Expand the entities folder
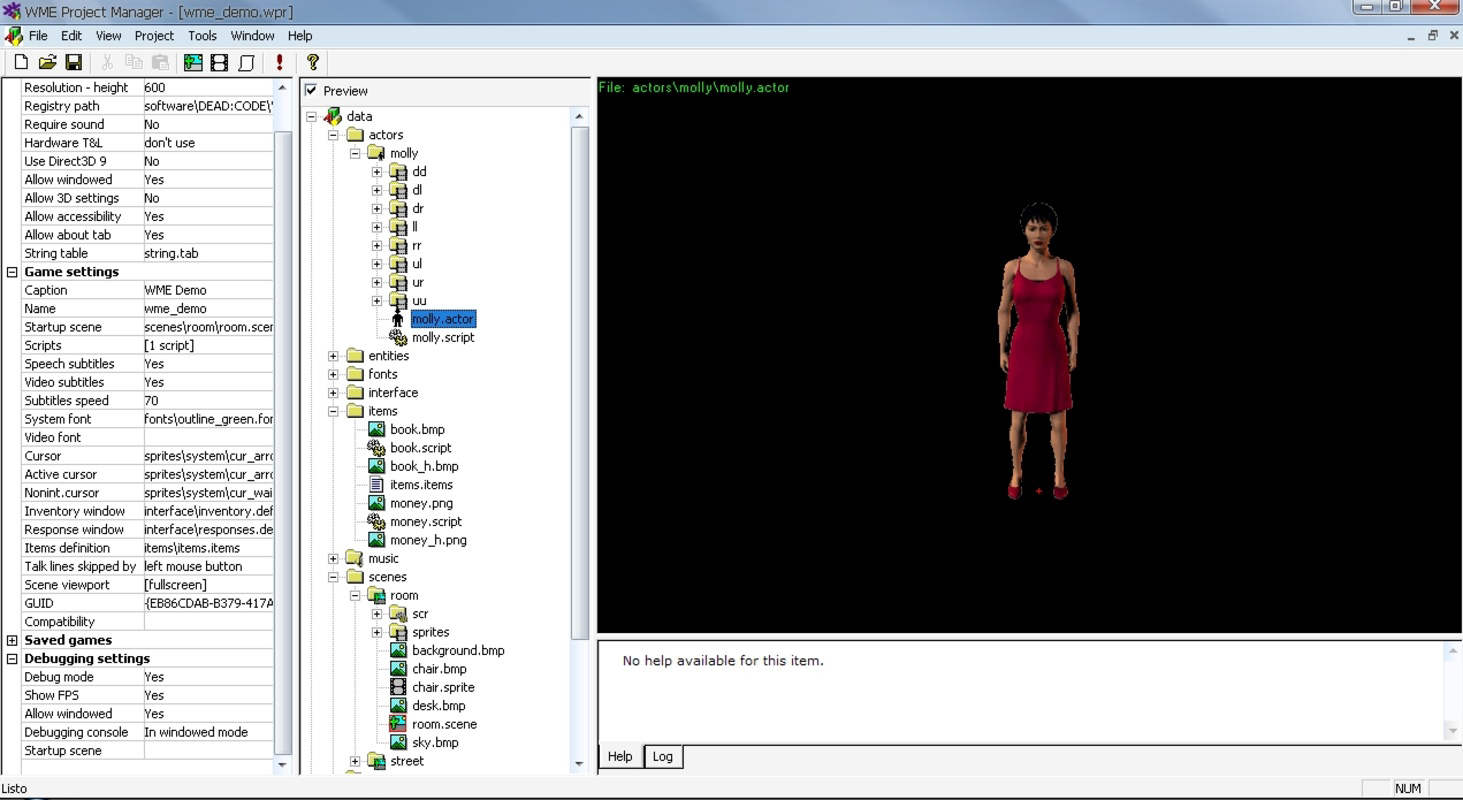The height and width of the screenshot is (800, 1463). (x=334, y=355)
